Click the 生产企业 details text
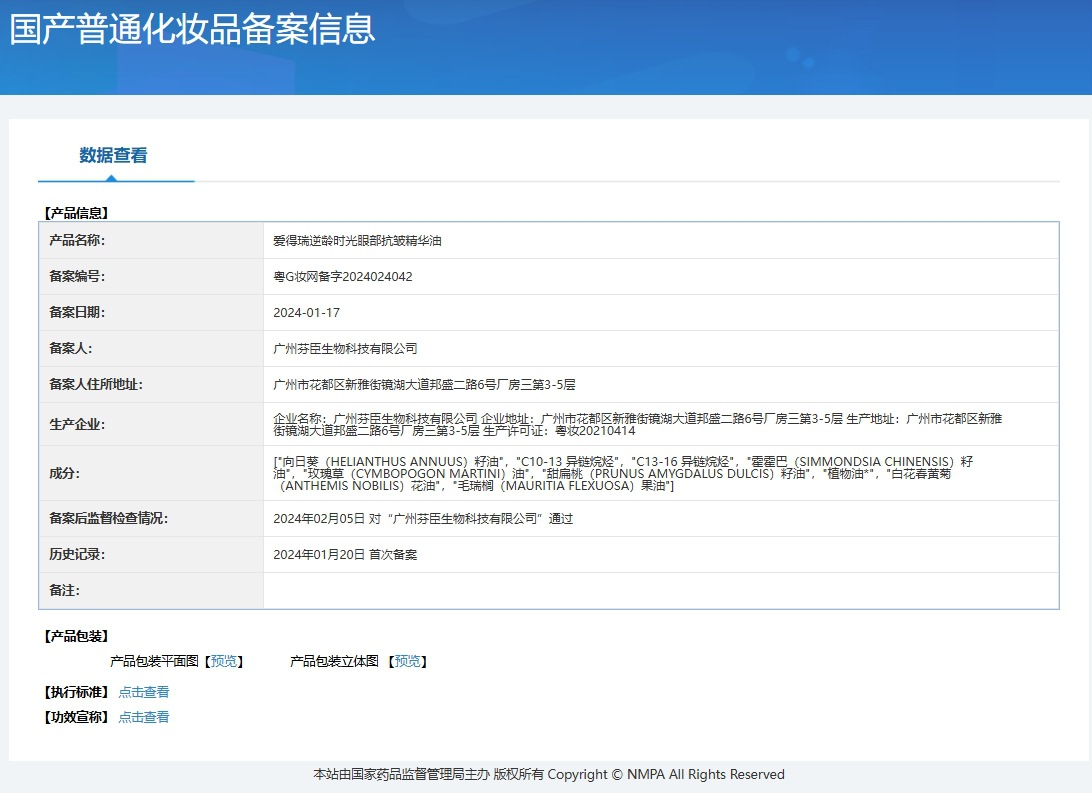This screenshot has height=793, width=1092. (637, 424)
